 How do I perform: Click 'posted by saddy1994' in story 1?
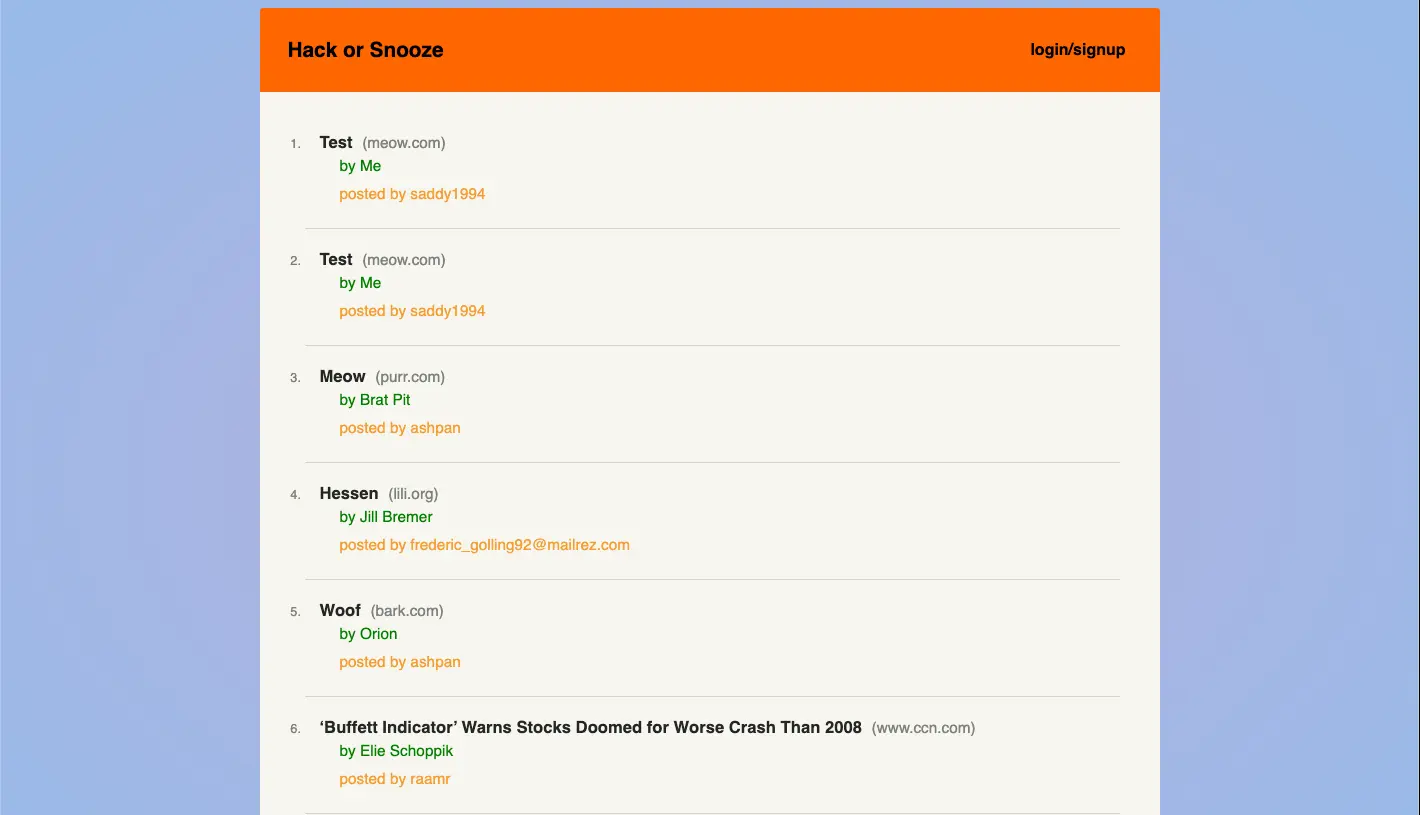[x=412, y=194]
